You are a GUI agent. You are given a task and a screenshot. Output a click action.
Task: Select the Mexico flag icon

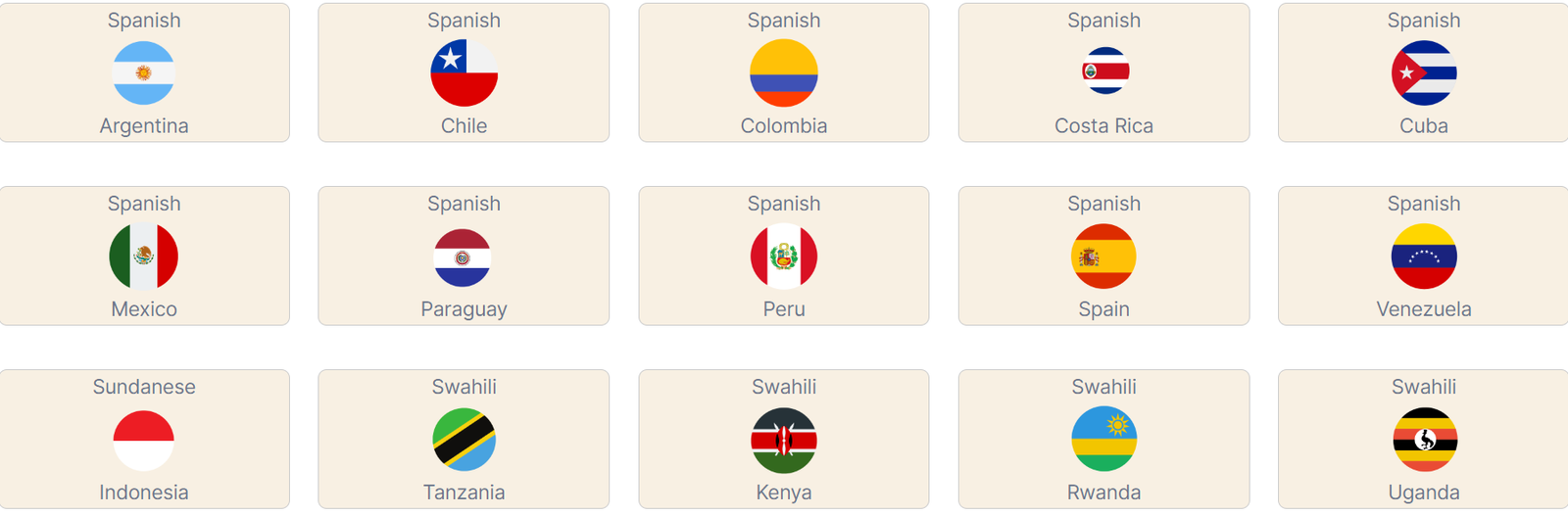tap(144, 257)
